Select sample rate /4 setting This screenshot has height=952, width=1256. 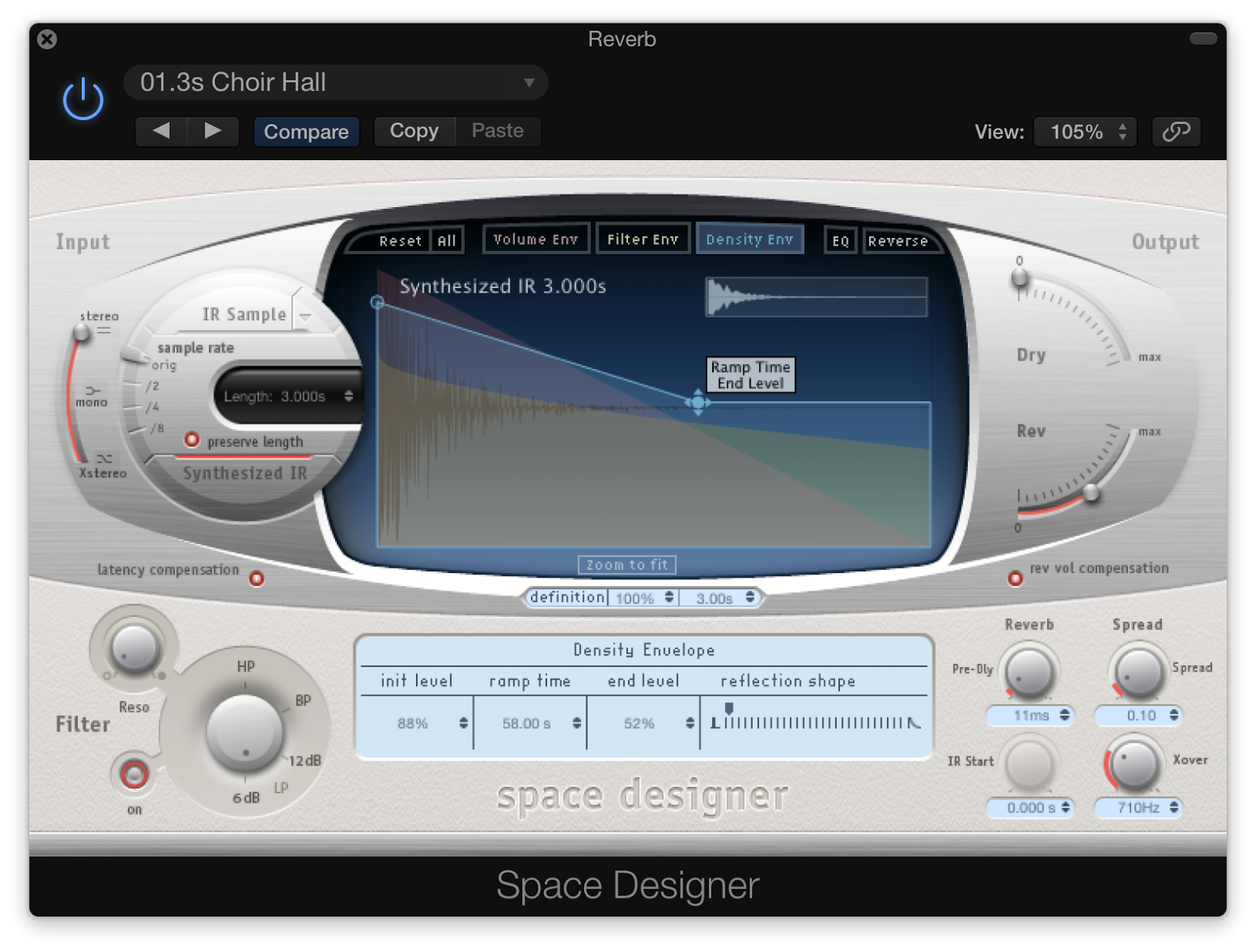153,407
